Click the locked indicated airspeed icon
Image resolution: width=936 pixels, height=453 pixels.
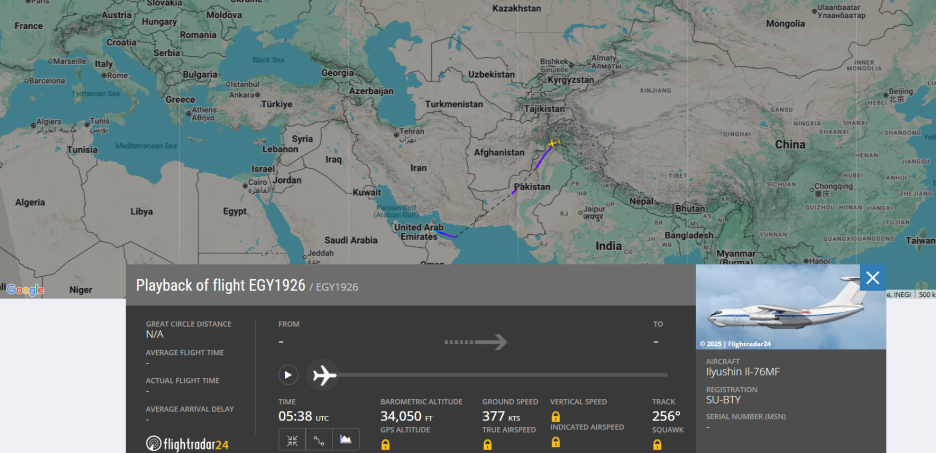pyautogui.click(x=555, y=442)
